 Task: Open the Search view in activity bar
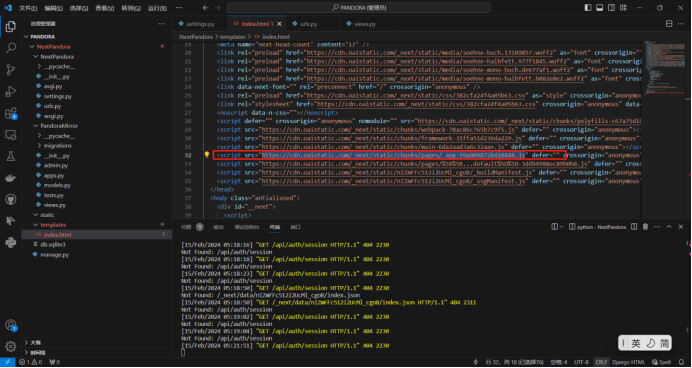11,48
